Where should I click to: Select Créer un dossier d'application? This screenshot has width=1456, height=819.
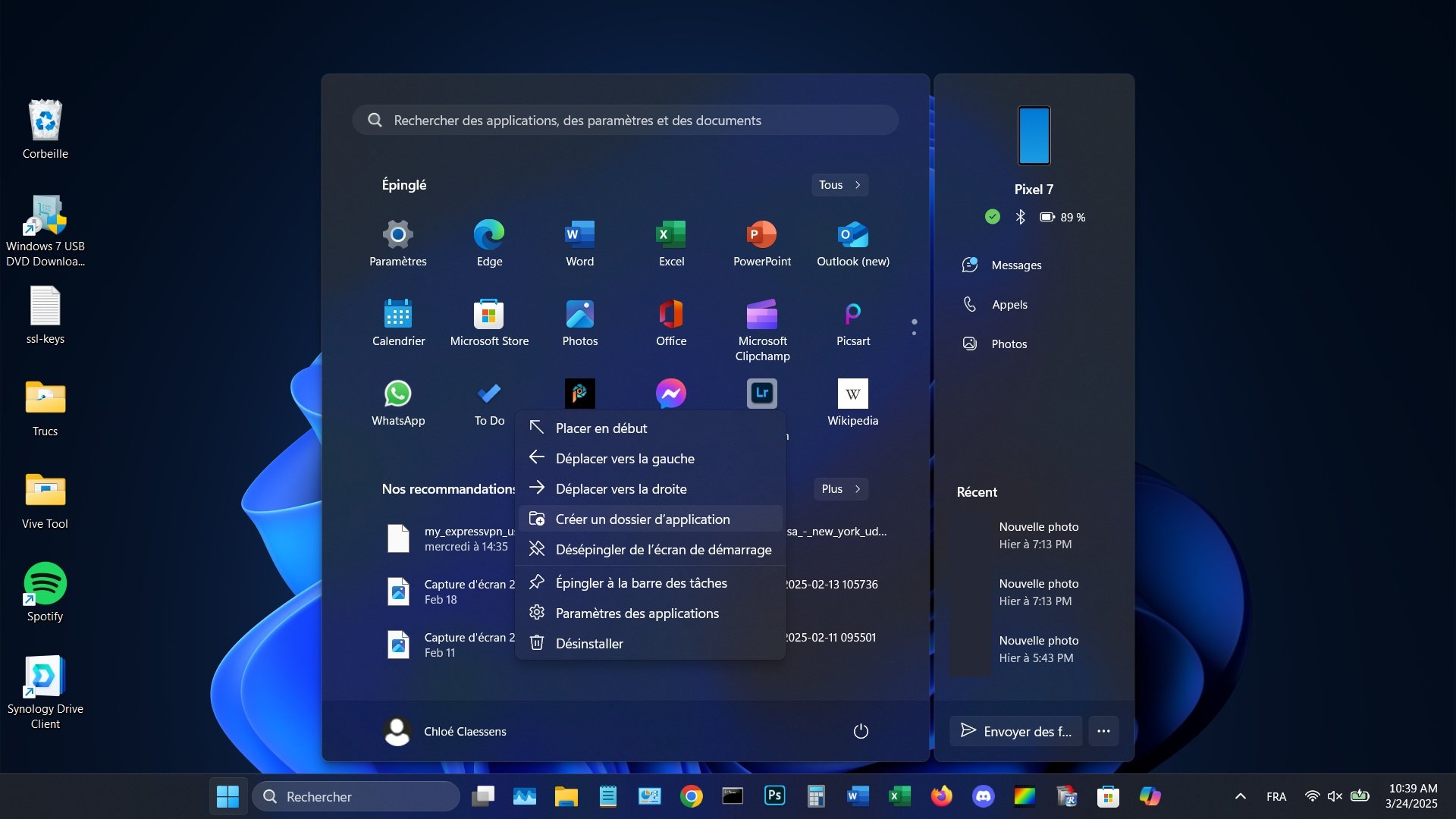click(x=642, y=519)
